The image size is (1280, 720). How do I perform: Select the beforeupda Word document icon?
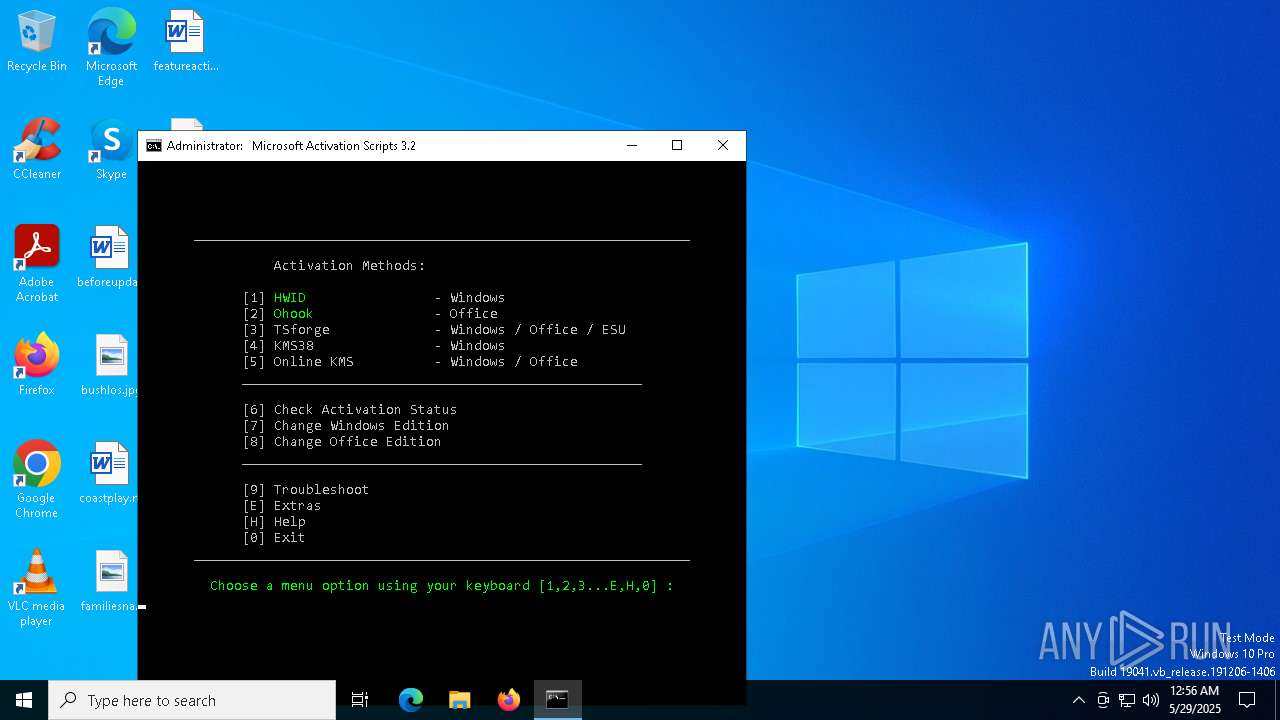point(108,258)
